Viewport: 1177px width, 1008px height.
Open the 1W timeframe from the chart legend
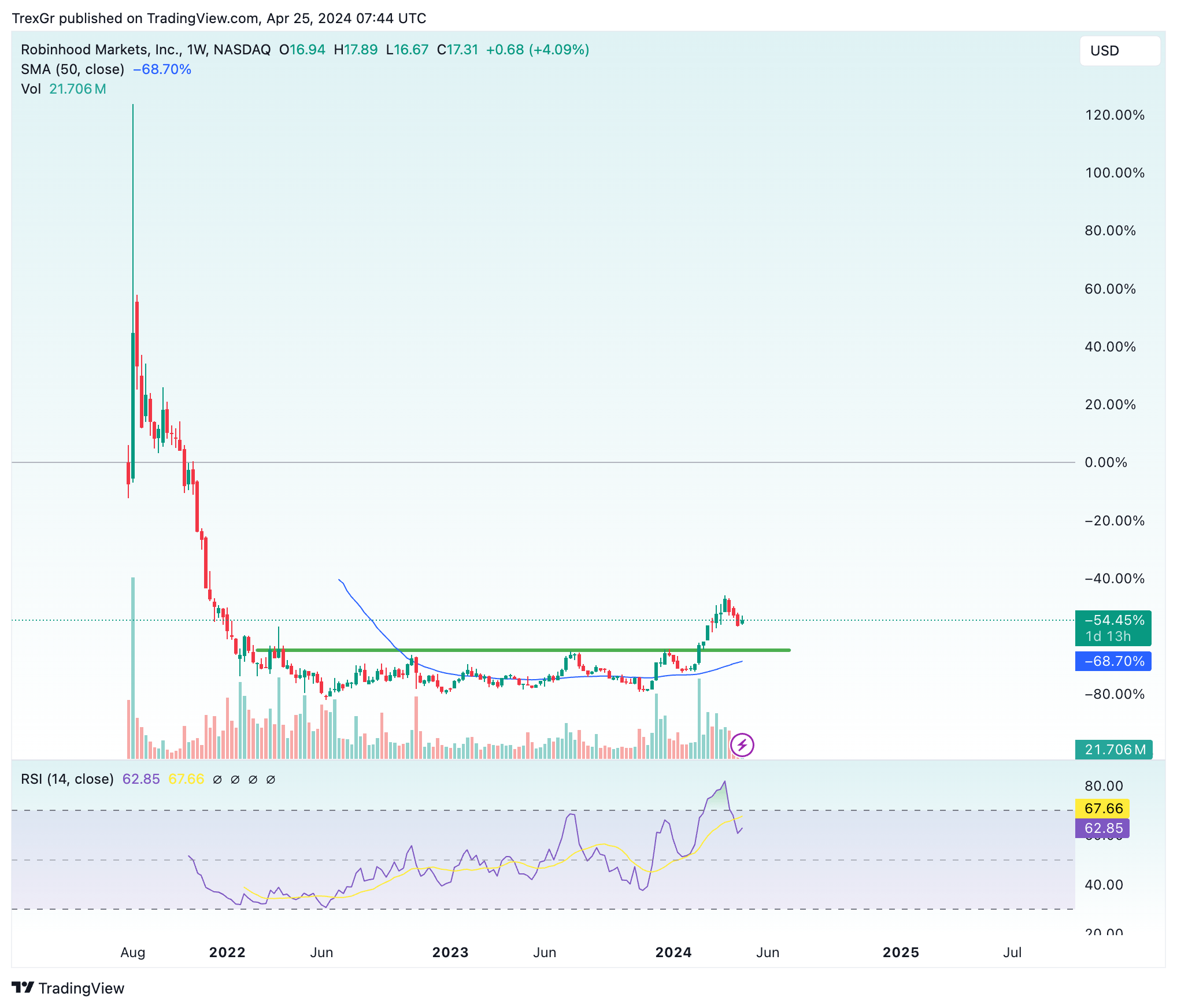(197, 50)
